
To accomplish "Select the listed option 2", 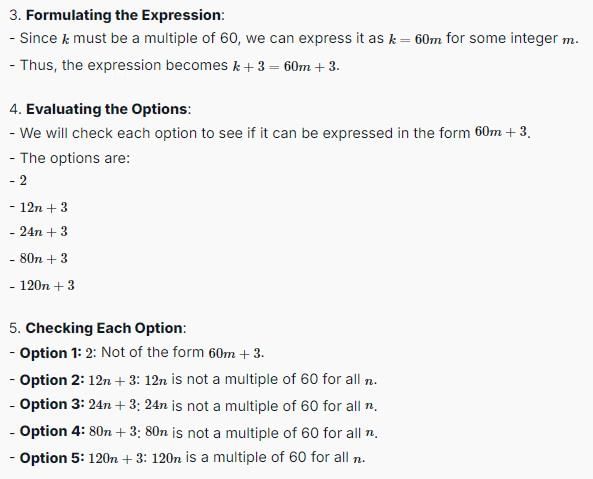I will 23,181.
